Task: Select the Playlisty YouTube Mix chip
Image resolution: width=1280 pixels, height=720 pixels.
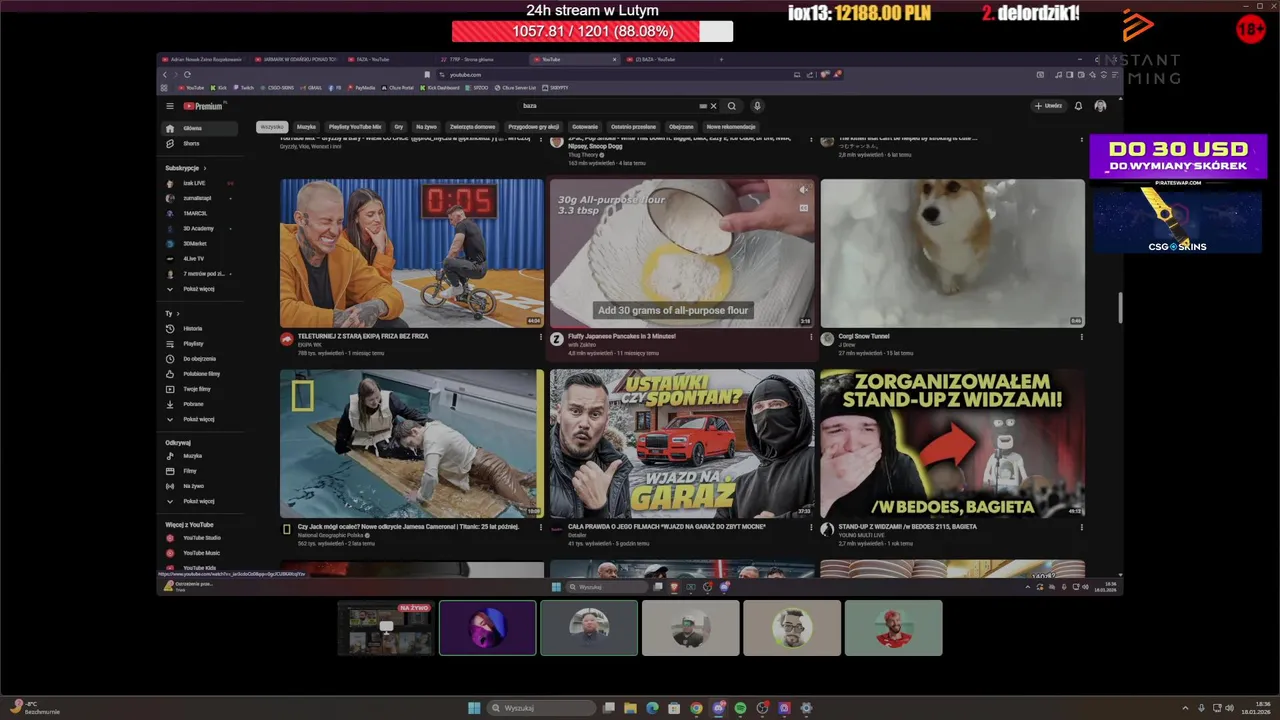Action: point(355,127)
